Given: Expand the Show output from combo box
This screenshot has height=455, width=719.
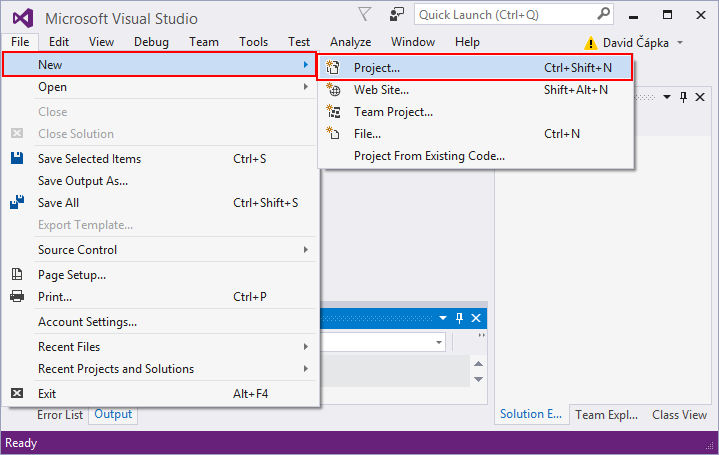Looking at the screenshot, I should point(439,342).
